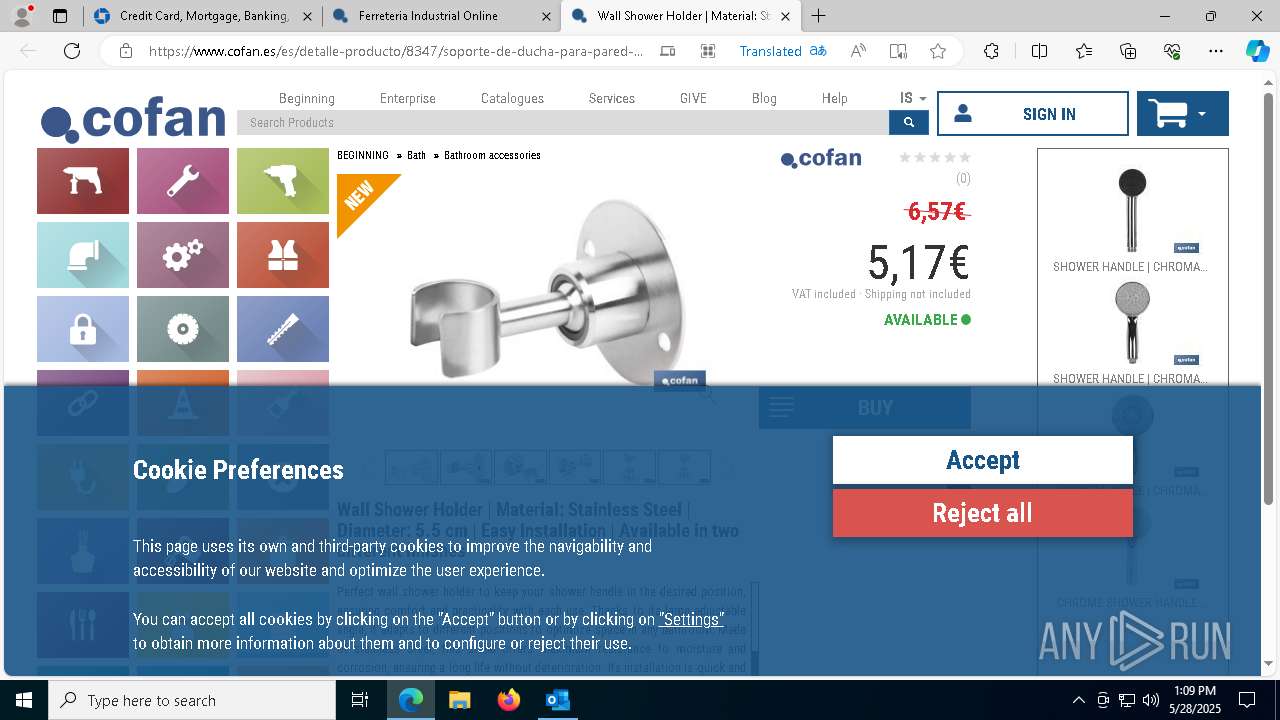Viewport: 1280px width, 720px height.
Task: Launch Firefox from taskbar
Action: pyautogui.click(x=508, y=700)
